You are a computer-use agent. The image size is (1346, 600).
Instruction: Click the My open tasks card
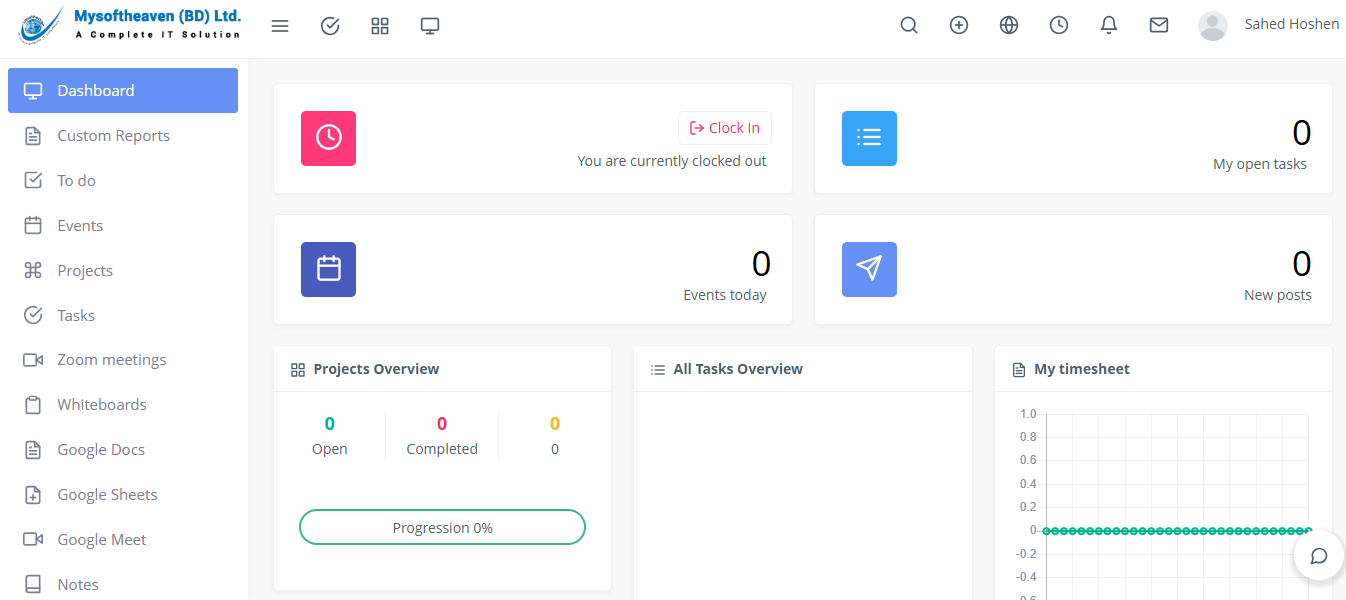(x=1073, y=139)
